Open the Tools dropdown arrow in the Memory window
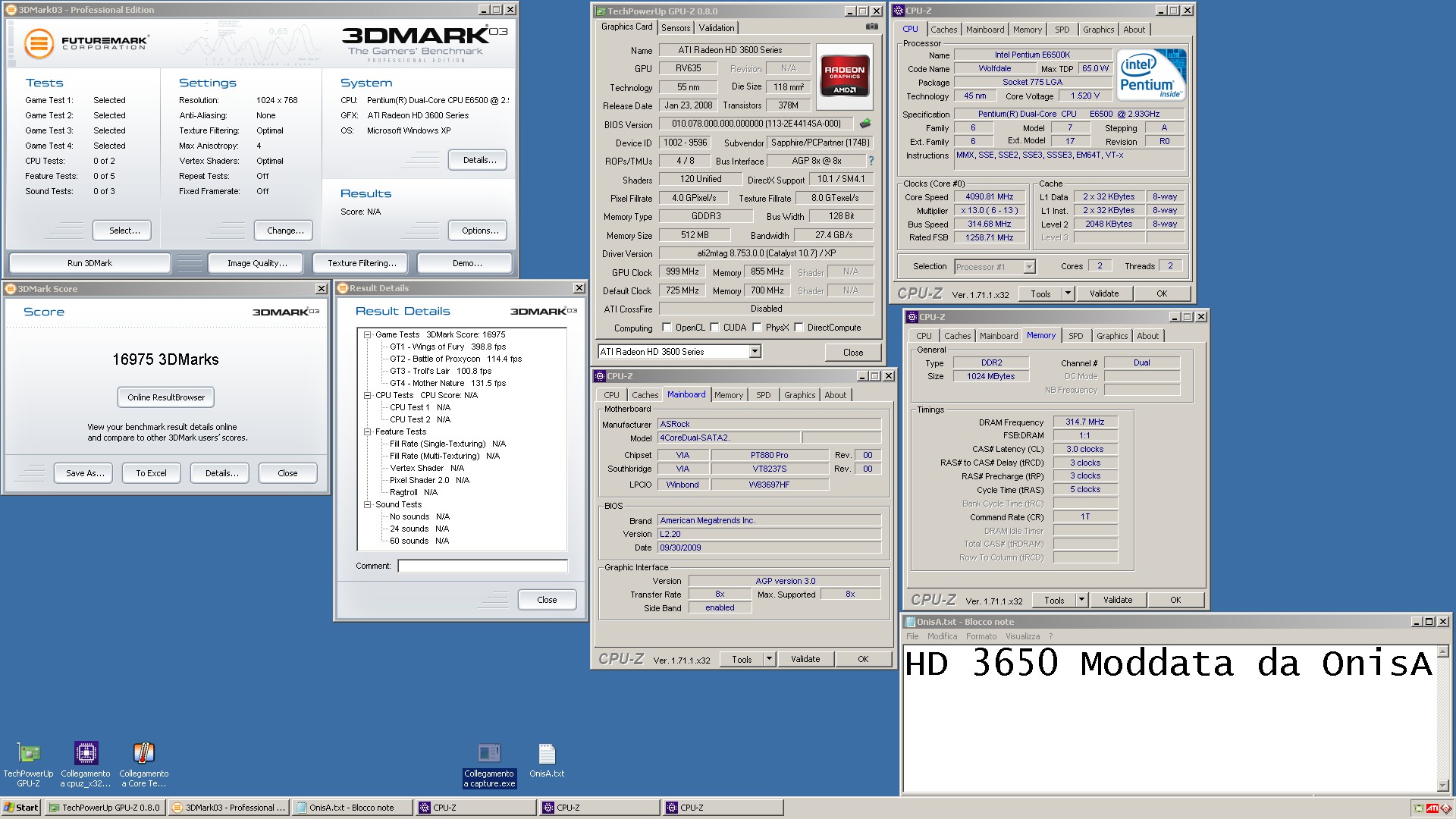1456x819 pixels. click(1081, 601)
